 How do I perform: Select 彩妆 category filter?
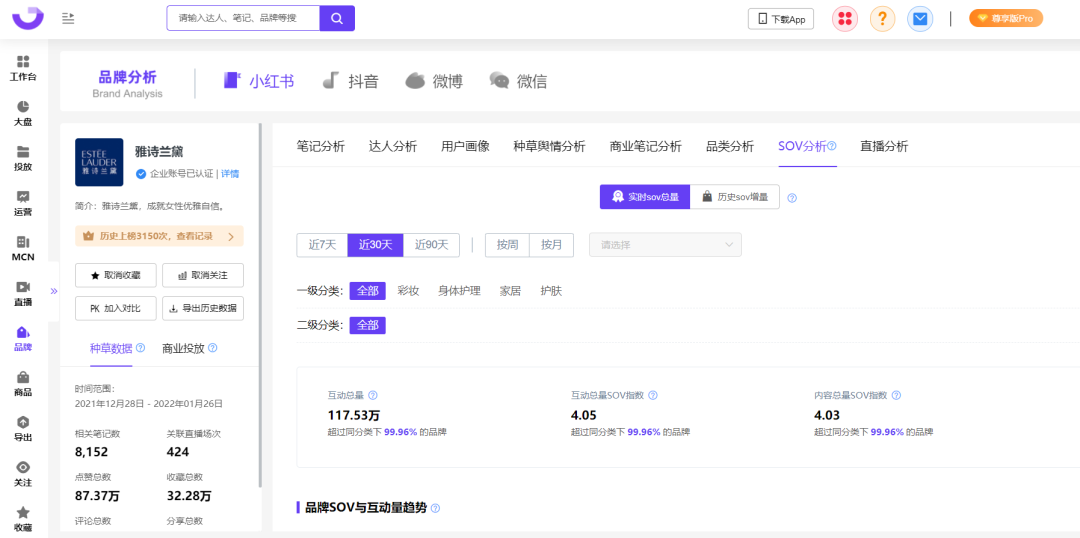tap(408, 291)
